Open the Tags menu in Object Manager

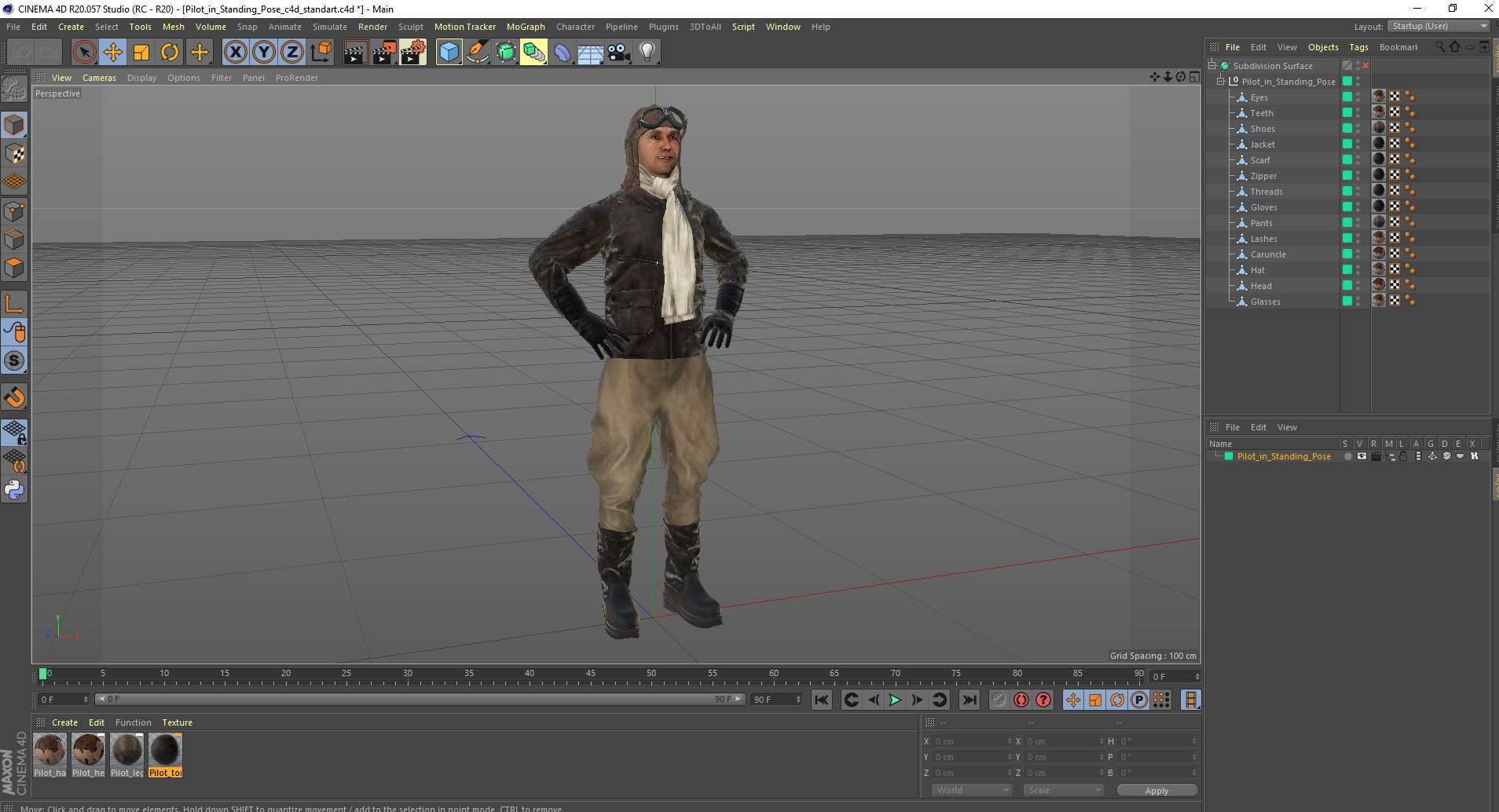[1358, 47]
